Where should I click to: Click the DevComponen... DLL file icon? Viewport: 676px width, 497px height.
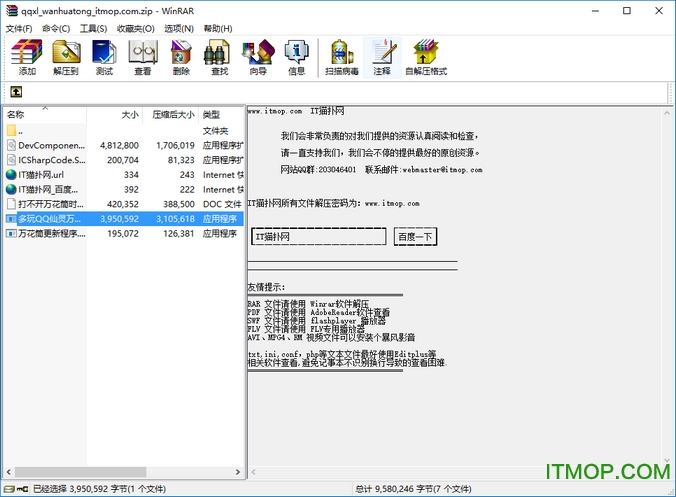click(x=12, y=145)
